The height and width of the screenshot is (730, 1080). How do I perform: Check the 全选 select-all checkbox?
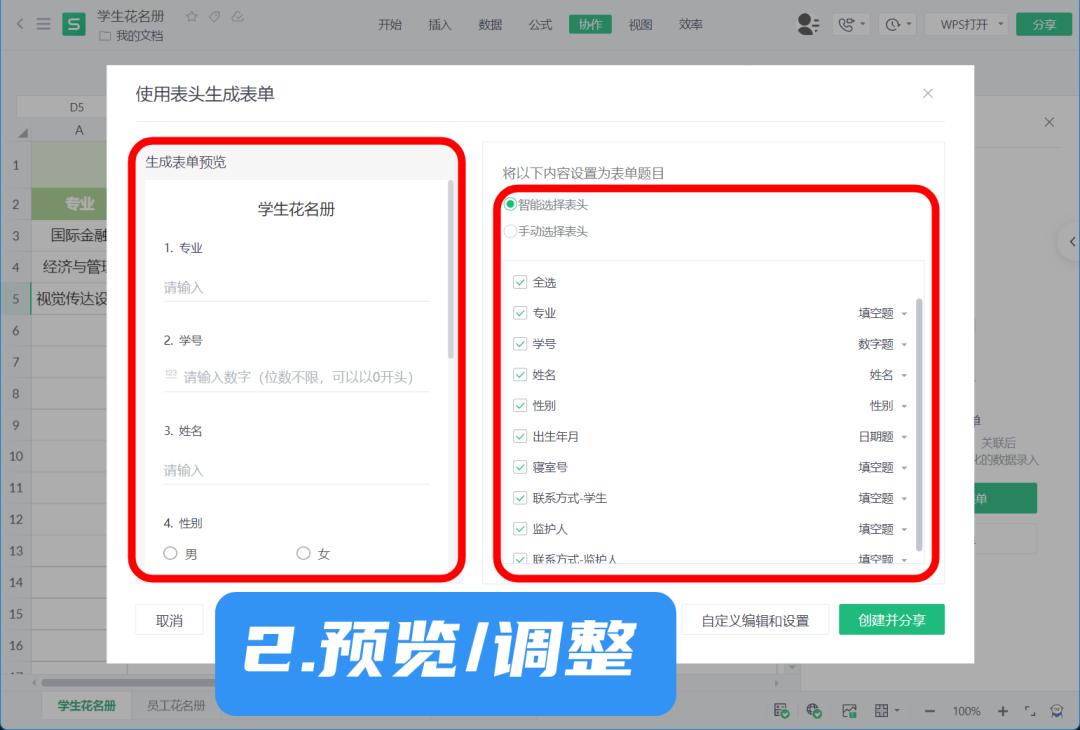[x=520, y=282]
